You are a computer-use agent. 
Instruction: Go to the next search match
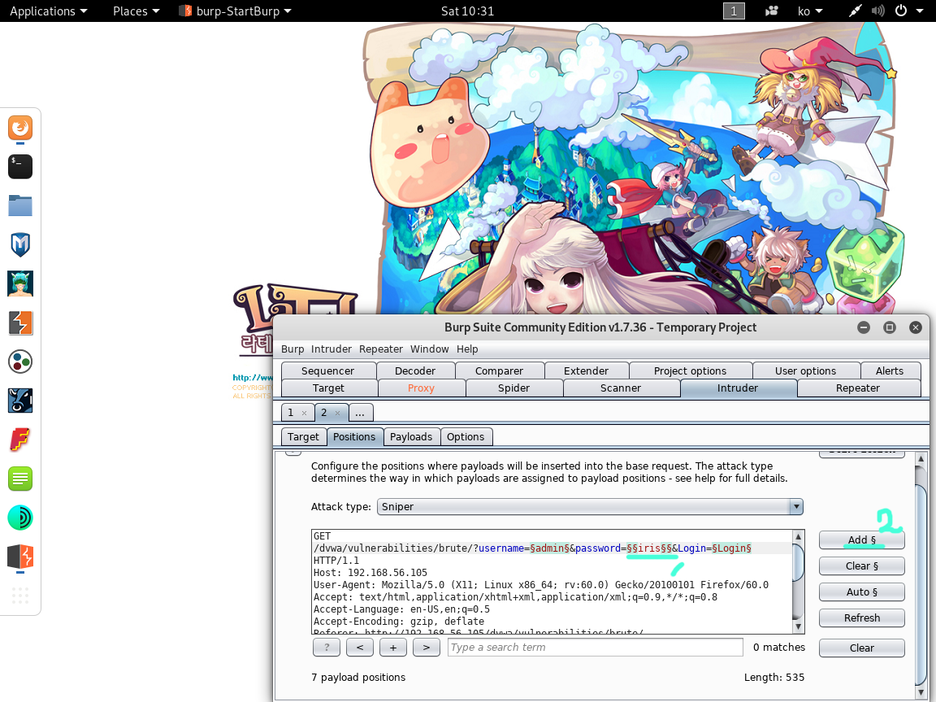pyautogui.click(x=426, y=647)
